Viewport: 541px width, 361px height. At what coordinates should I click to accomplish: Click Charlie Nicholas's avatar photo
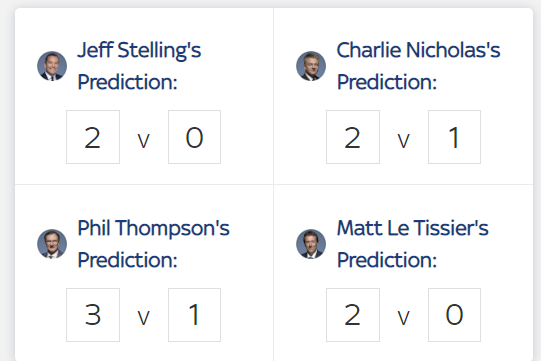[x=311, y=66]
